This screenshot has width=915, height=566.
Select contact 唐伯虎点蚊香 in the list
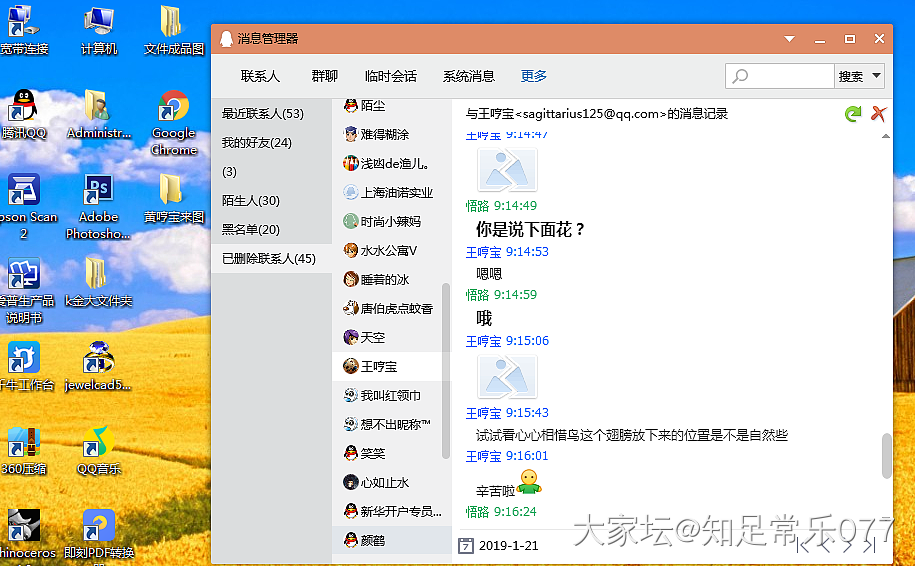coord(395,309)
